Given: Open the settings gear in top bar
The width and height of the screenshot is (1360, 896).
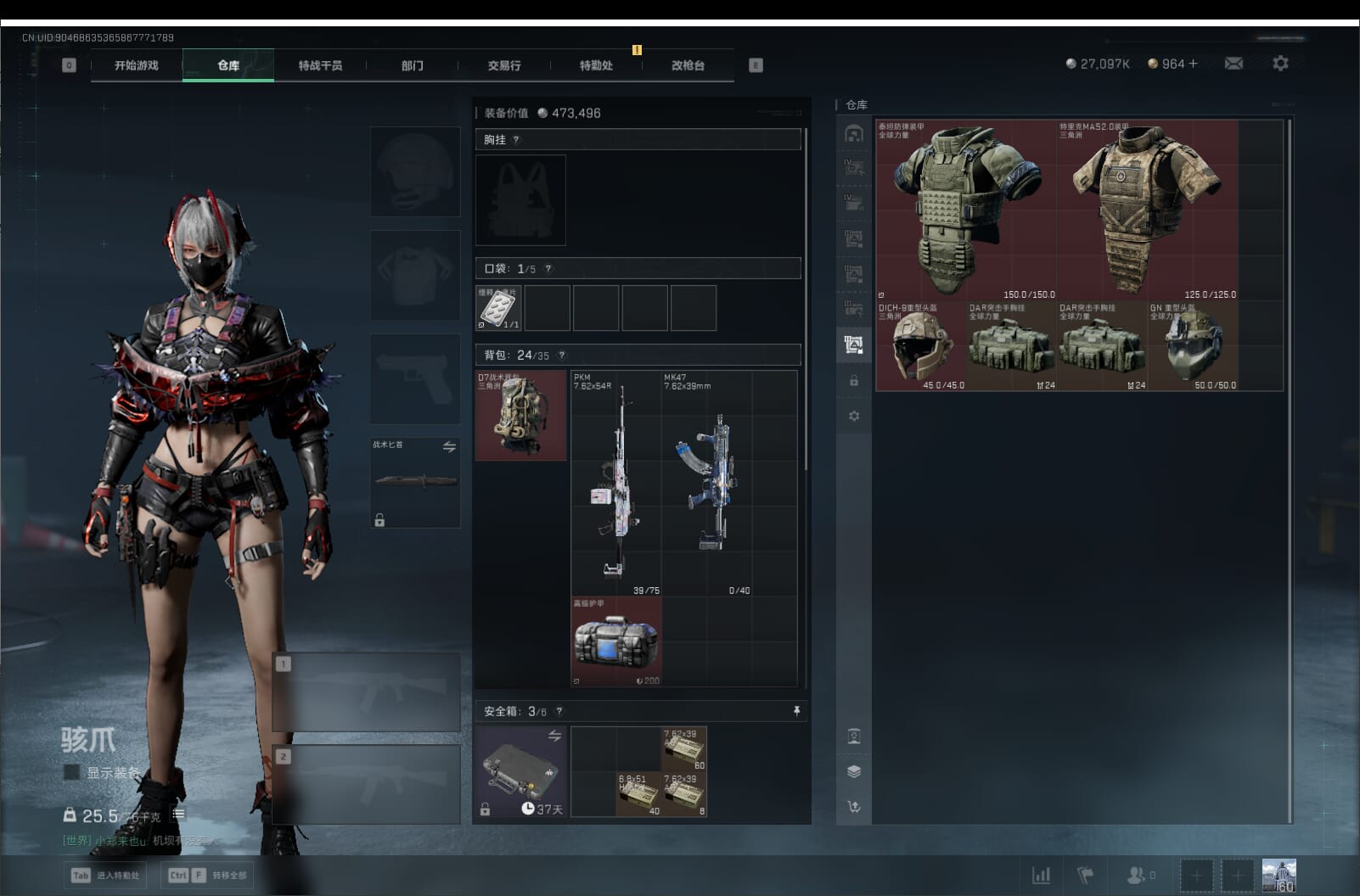Looking at the screenshot, I should click(x=1280, y=64).
